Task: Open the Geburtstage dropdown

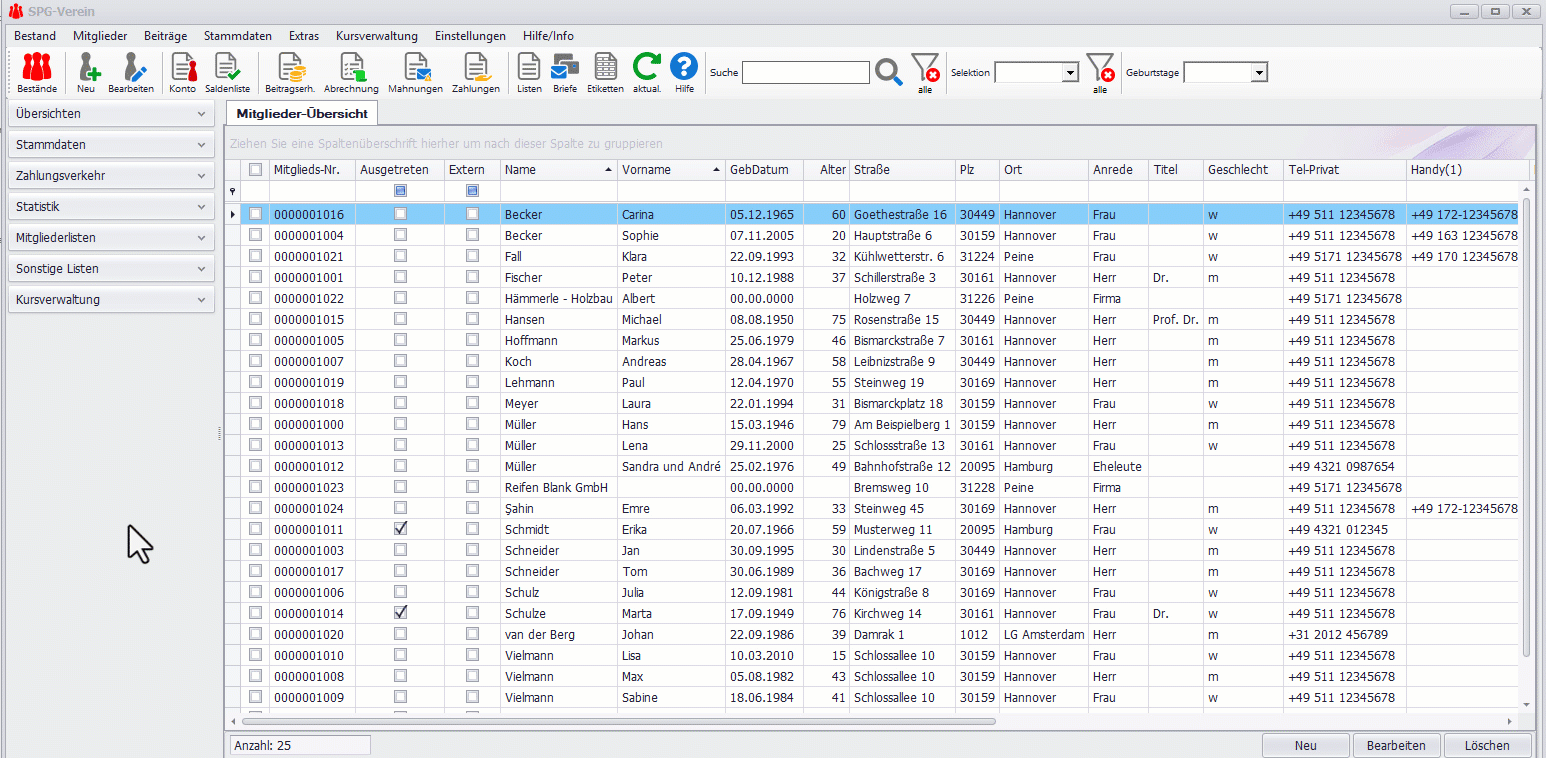Action: 1259,73
